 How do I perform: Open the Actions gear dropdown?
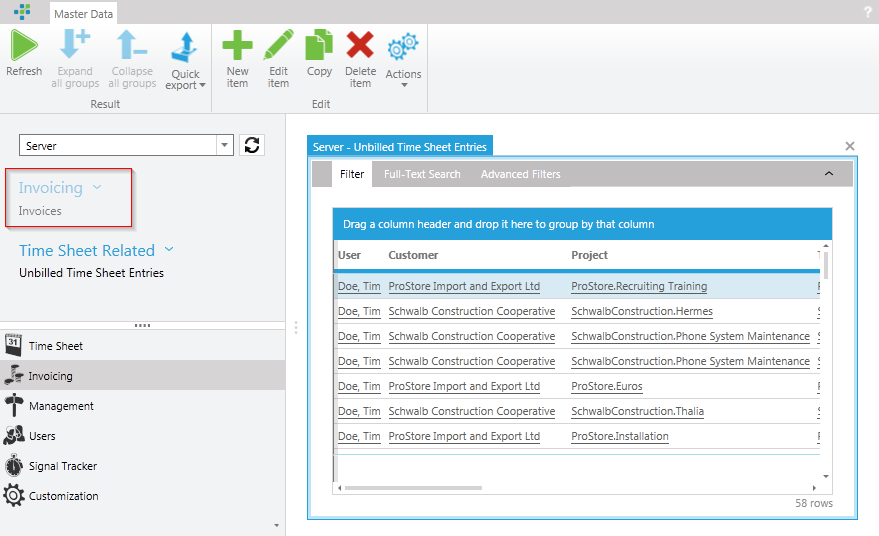pos(403,60)
